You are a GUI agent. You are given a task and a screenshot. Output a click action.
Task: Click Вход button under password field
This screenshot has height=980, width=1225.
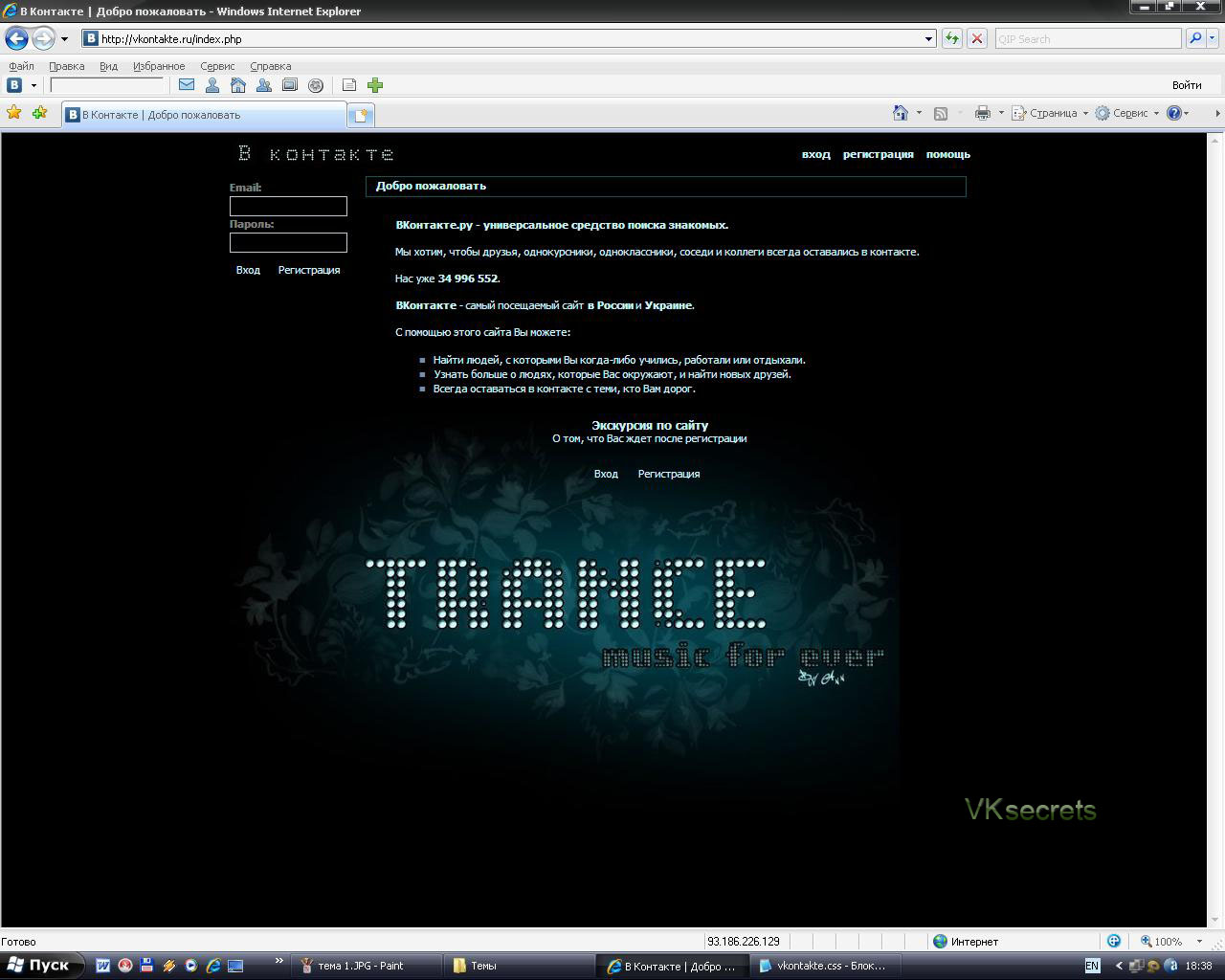248,270
